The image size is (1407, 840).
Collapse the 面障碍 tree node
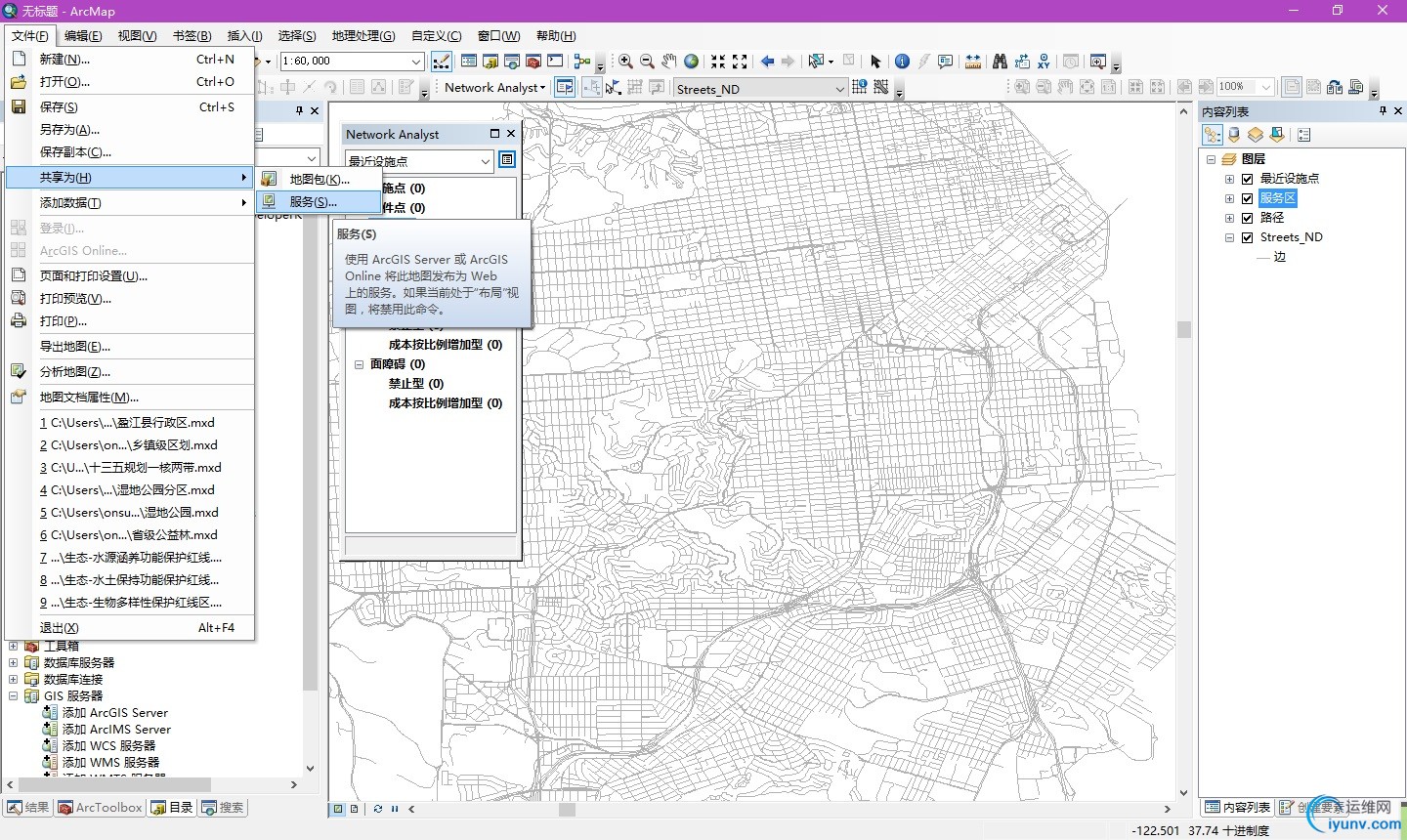(359, 364)
